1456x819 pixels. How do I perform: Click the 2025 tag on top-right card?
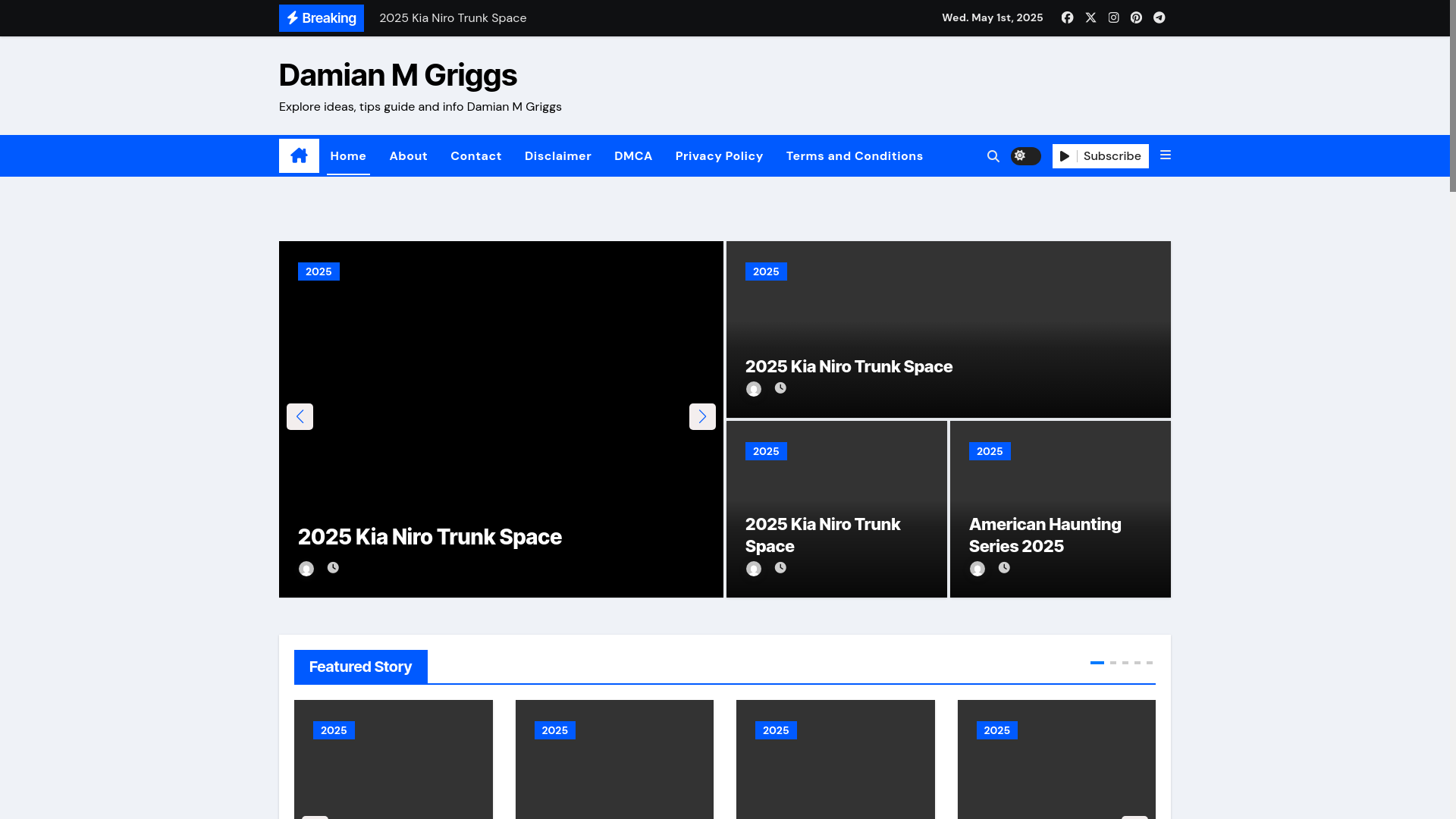(766, 271)
